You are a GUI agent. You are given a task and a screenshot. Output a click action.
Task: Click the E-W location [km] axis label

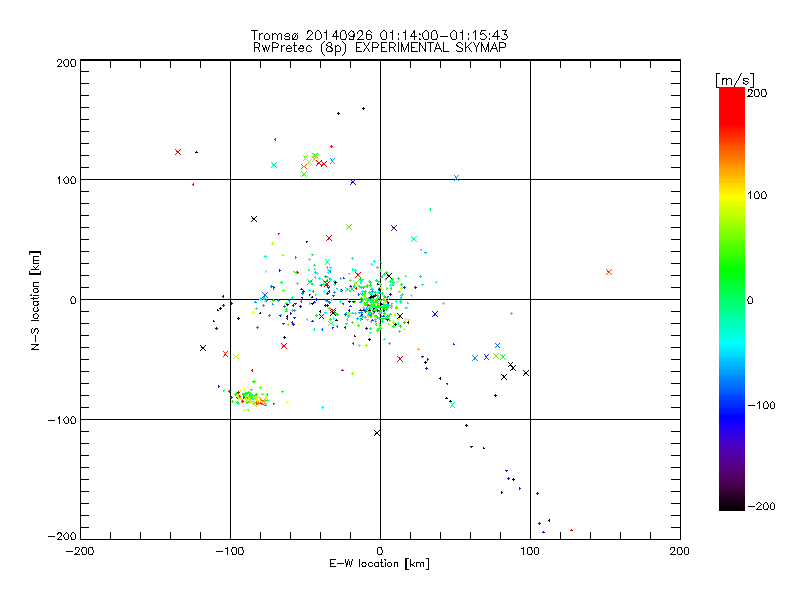(x=379, y=564)
